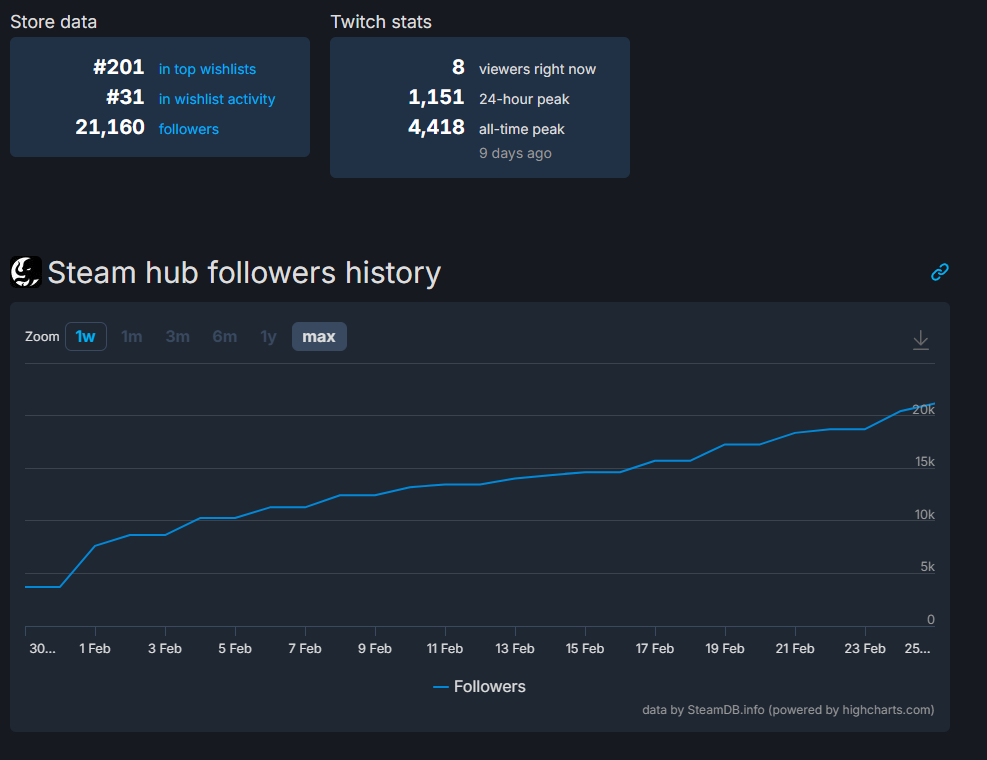The height and width of the screenshot is (760, 987).
Task: Click the 10k y-axis label
Action: pos(925,515)
